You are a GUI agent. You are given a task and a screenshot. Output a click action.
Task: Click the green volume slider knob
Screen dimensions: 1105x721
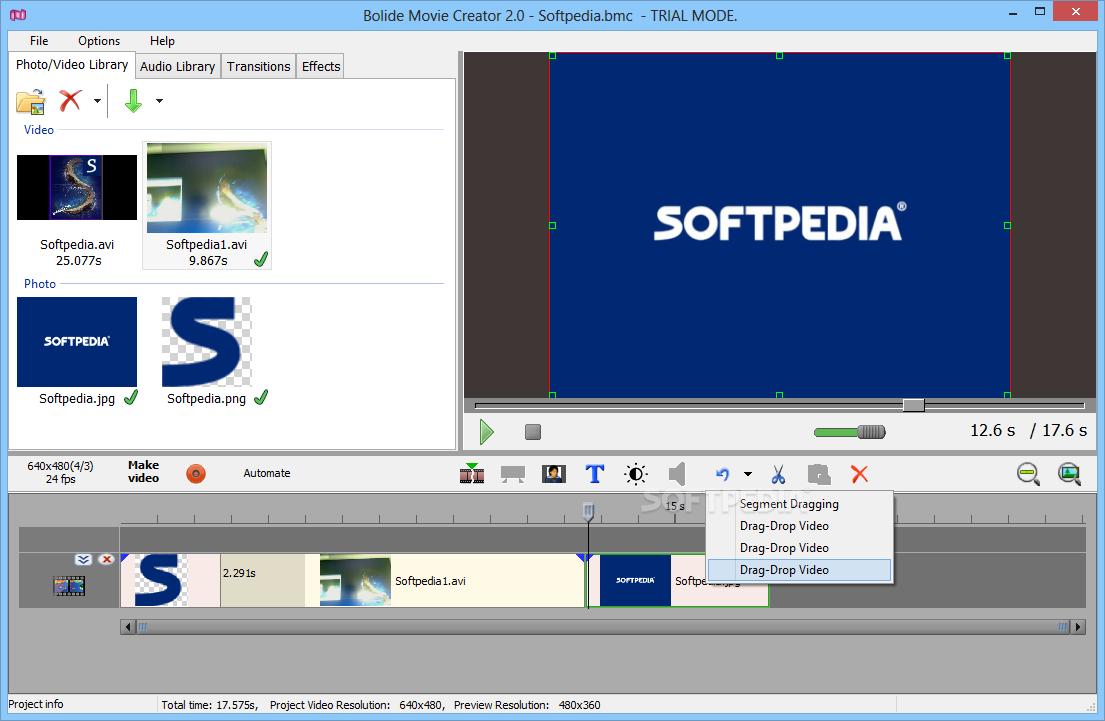[871, 432]
